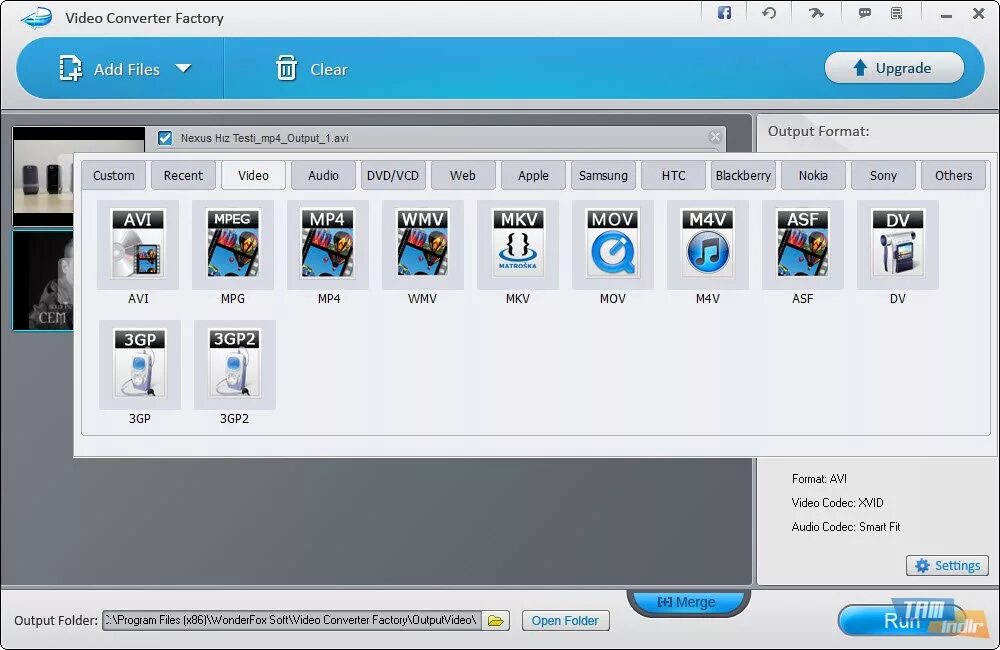Switch to the Custom tab
The width and height of the screenshot is (1000, 650).
[x=114, y=175]
